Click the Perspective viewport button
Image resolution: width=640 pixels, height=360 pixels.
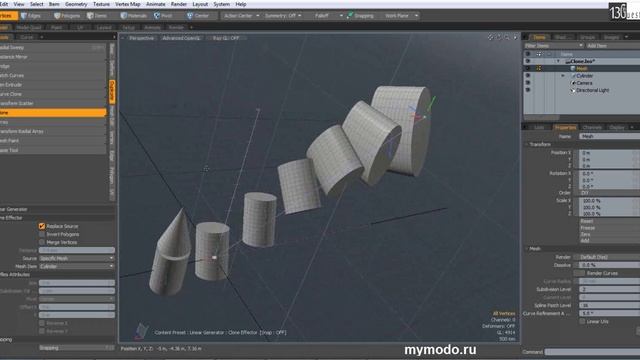pos(141,38)
